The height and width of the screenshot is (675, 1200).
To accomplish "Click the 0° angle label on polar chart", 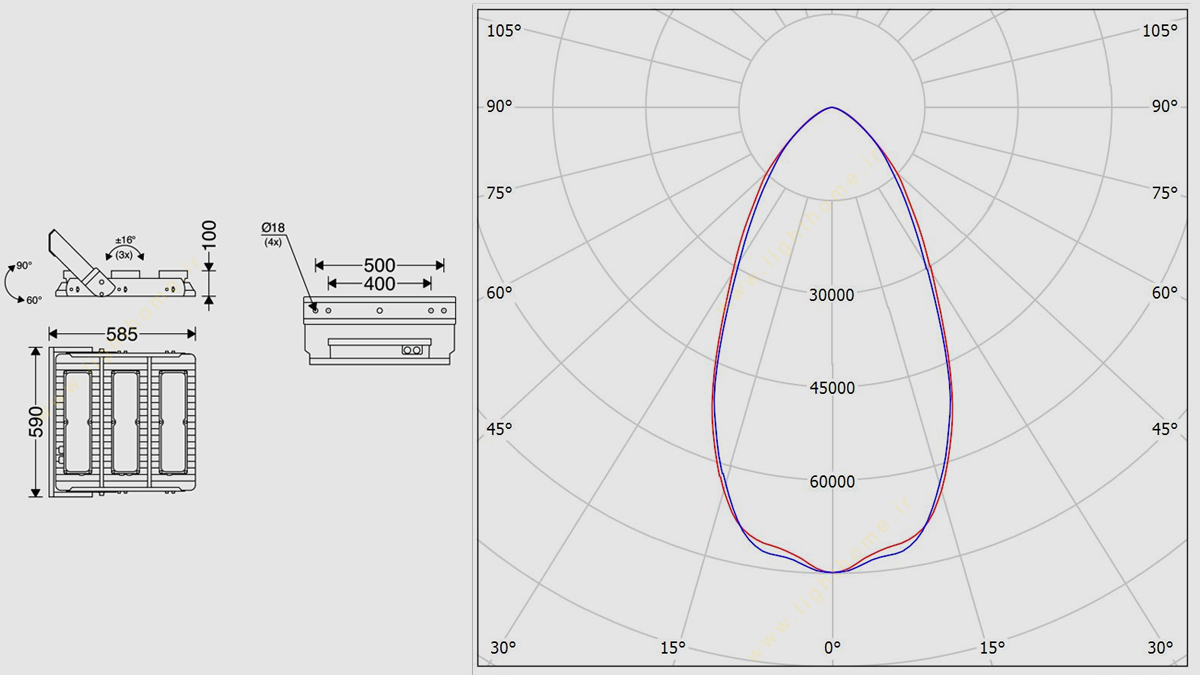I will [x=832, y=648].
